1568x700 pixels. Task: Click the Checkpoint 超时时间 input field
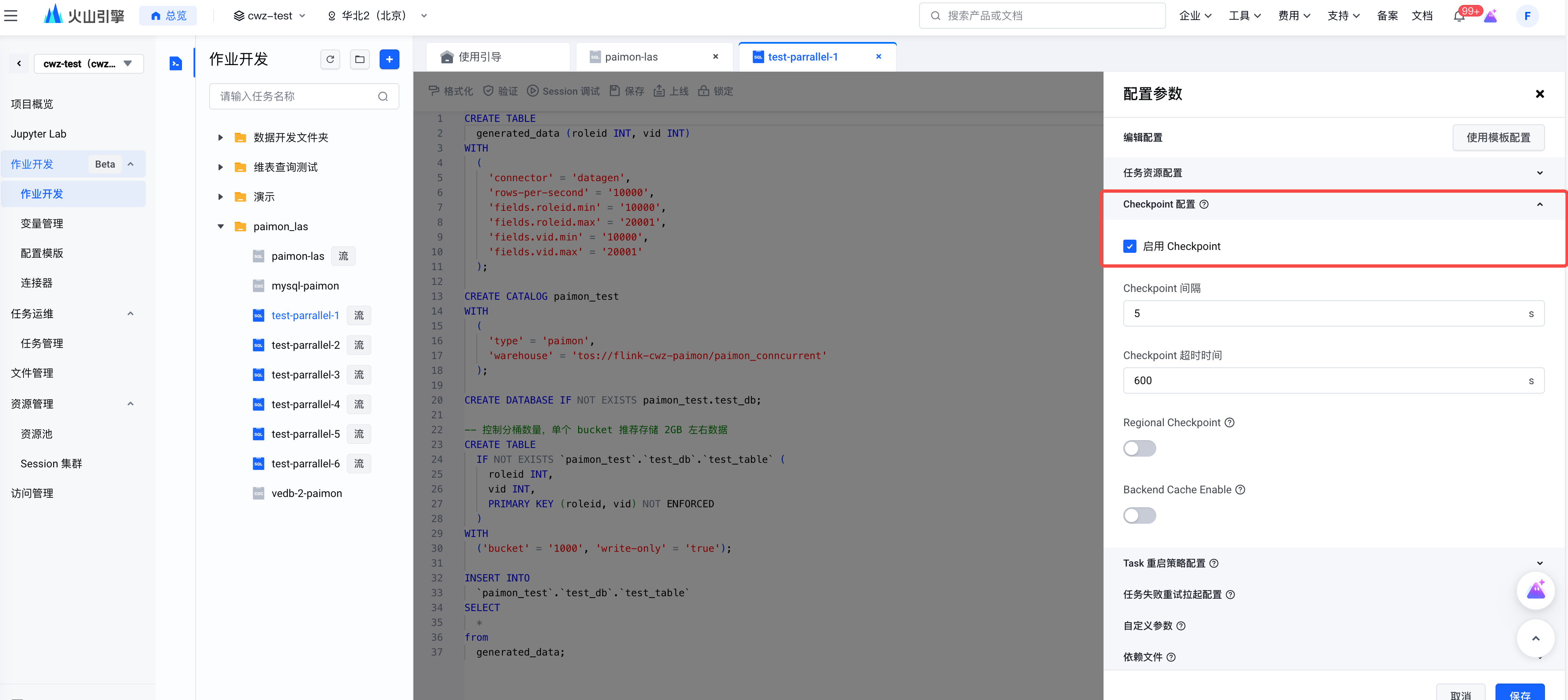coord(1333,380)
